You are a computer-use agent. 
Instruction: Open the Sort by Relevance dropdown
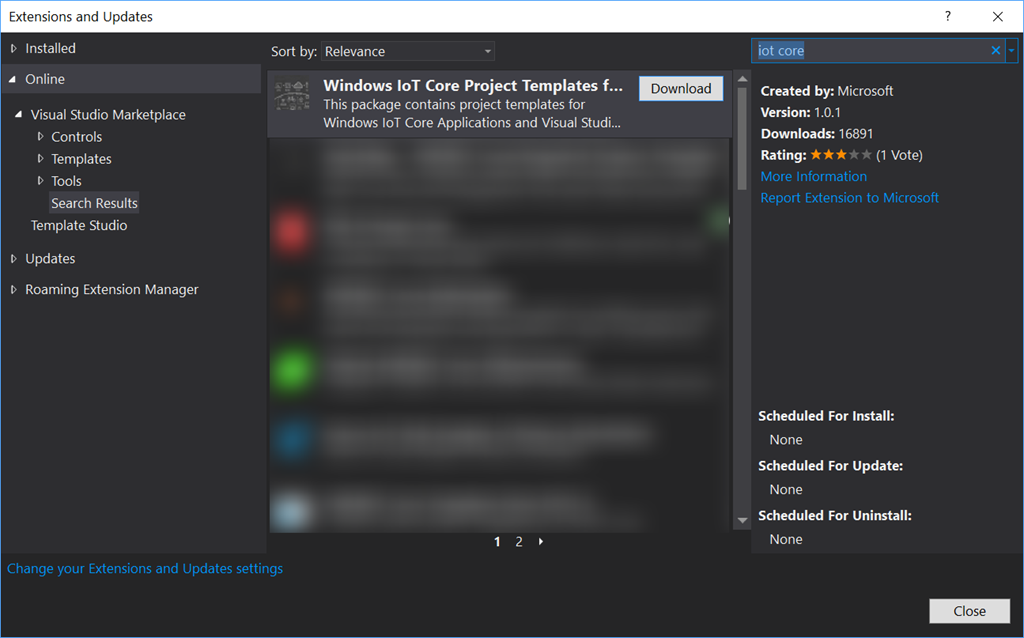[x=408, y=51]
